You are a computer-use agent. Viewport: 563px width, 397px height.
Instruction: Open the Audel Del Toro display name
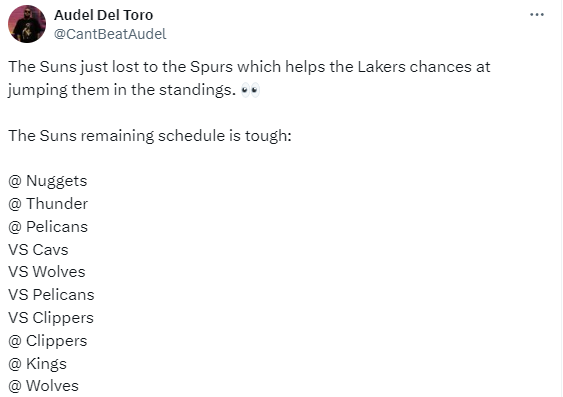pos(103,15)
